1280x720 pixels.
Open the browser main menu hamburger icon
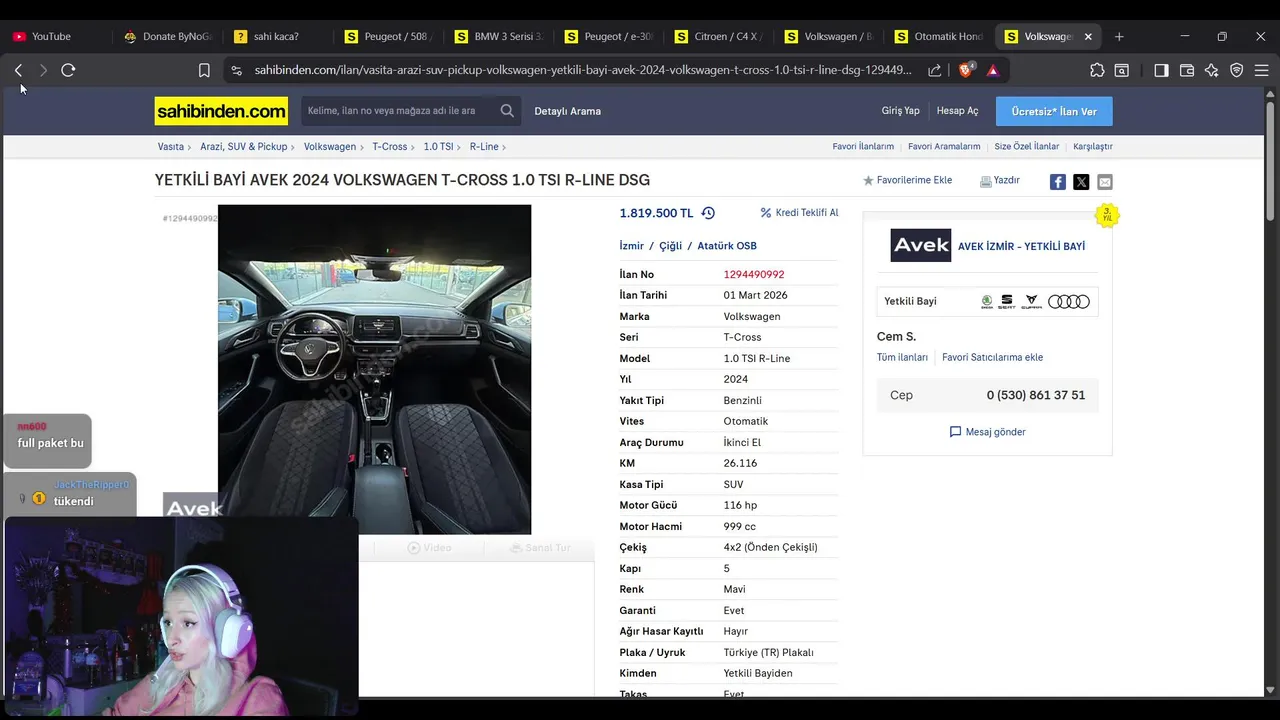(x=1262, y=70)
